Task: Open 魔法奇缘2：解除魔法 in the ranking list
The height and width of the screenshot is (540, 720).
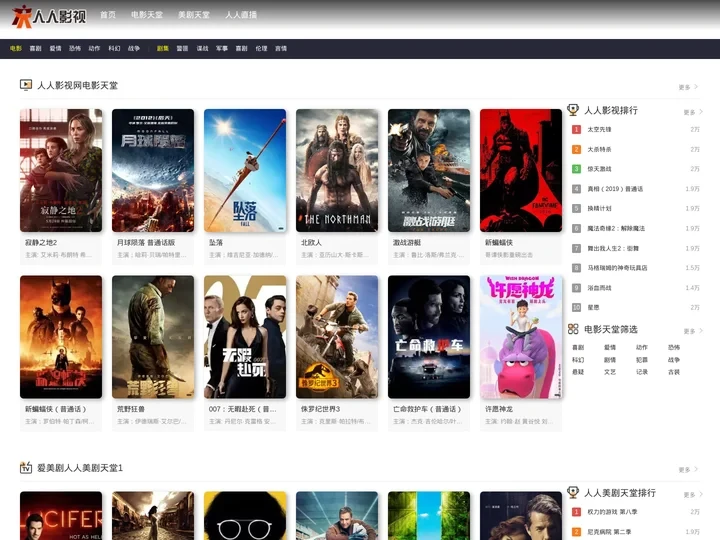Action: 616,228
